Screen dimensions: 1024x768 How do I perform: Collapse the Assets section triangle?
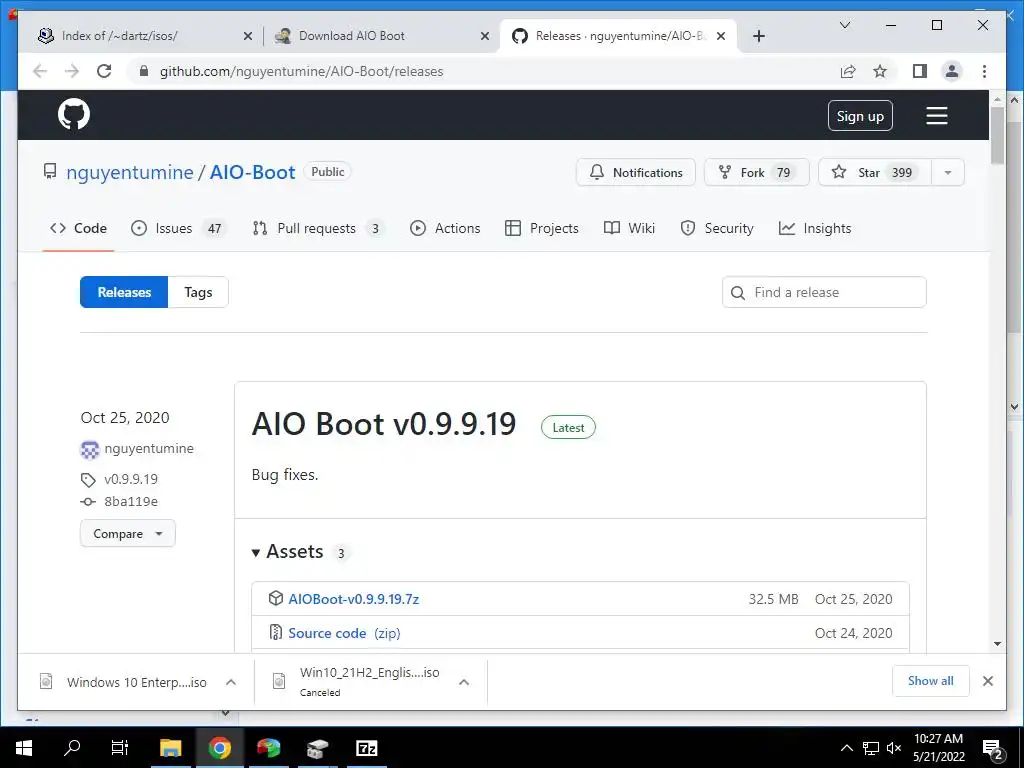[x=256, y=552]
